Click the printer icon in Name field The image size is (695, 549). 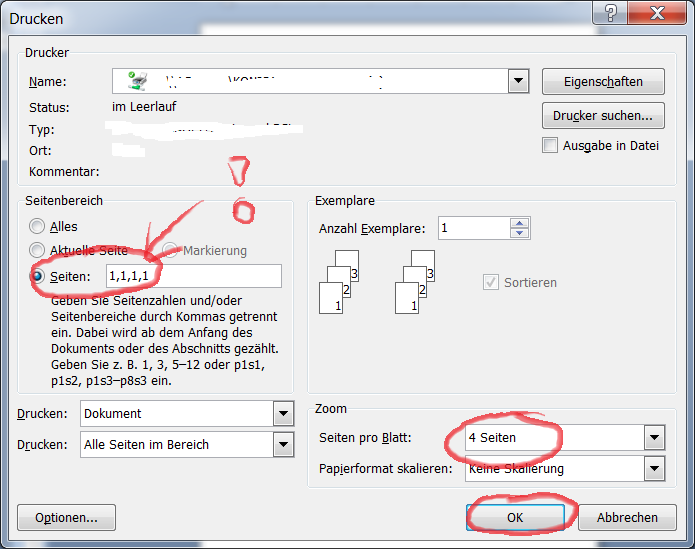point(137,81)
